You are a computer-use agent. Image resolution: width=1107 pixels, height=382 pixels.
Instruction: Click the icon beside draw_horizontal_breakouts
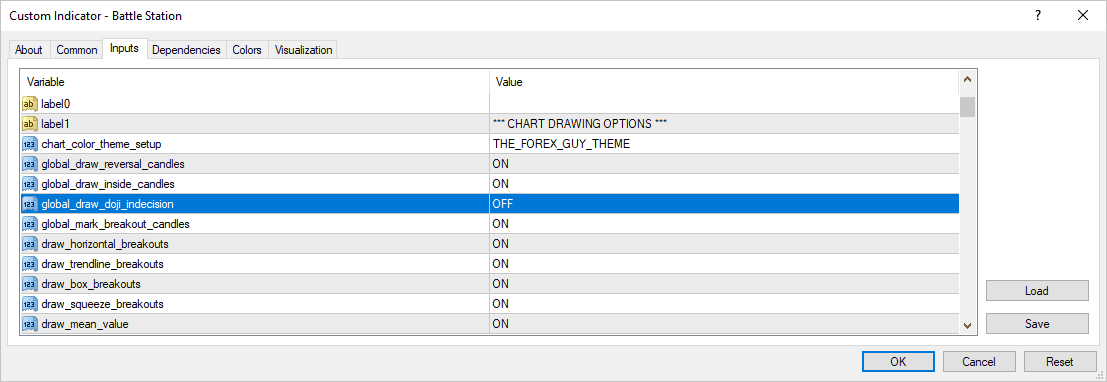click(x=30, y=244)
